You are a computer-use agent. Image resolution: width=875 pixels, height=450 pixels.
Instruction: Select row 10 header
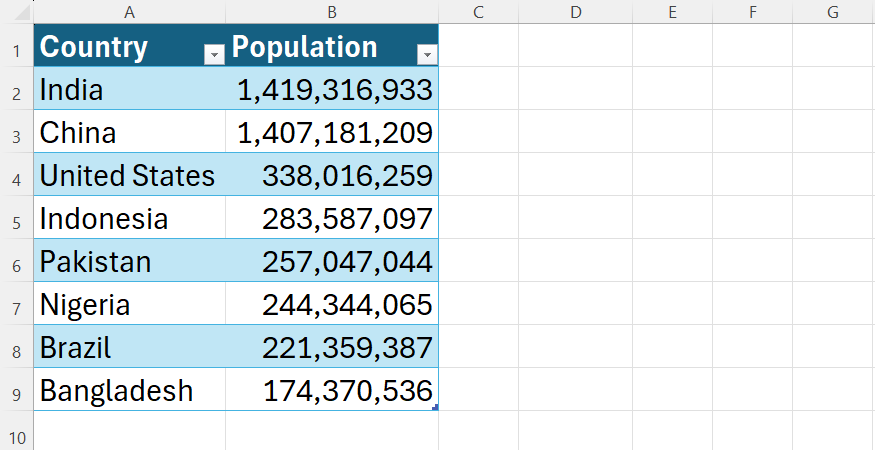[17, 430]
